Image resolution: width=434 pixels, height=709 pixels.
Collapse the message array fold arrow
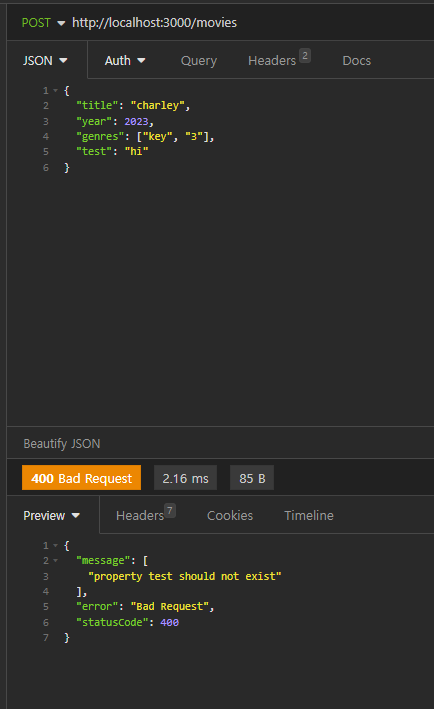pos(56,561)
